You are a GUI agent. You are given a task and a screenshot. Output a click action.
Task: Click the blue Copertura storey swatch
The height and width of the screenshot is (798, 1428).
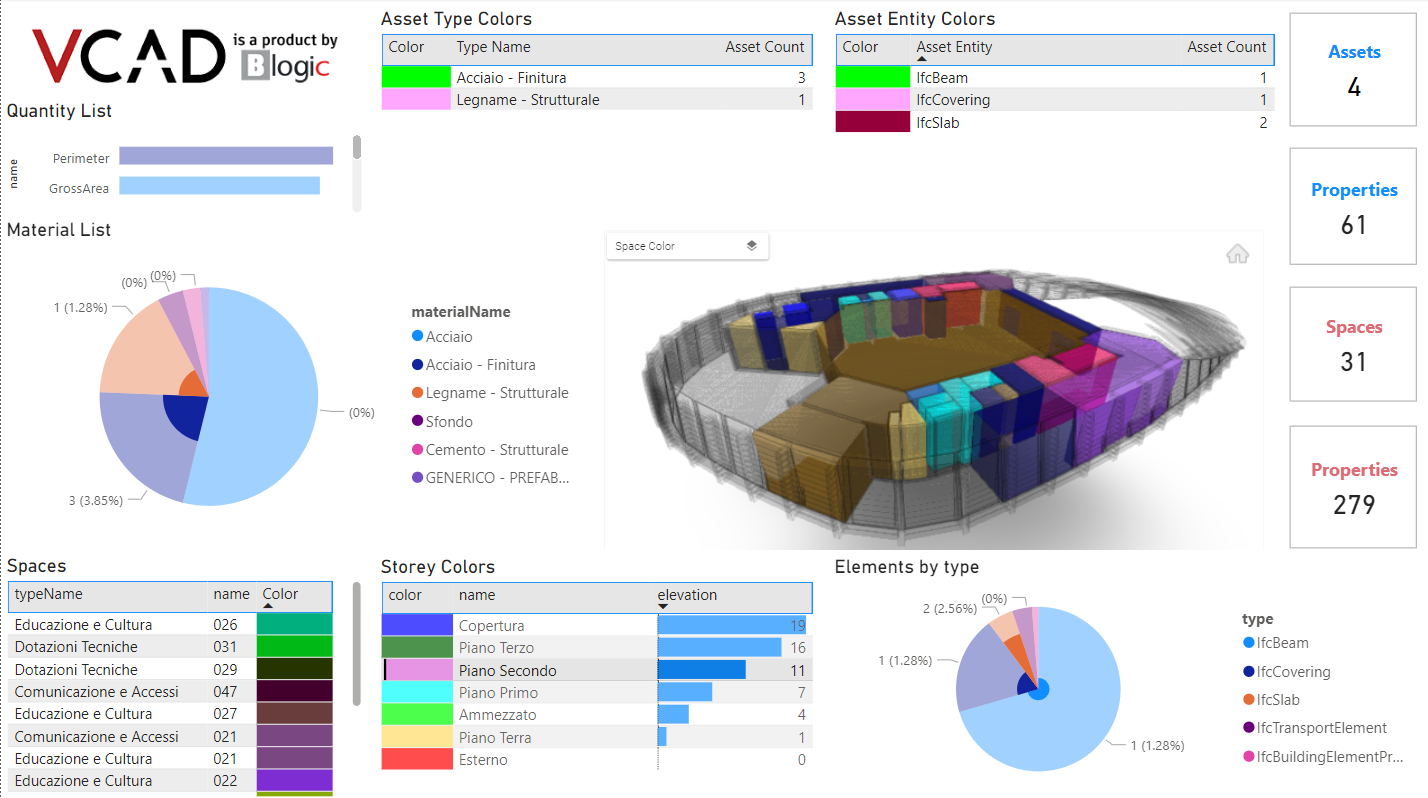point(417,625)
